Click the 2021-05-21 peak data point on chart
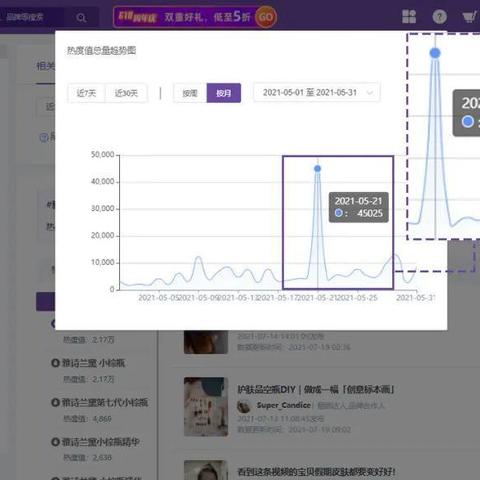This screenshot has width=480, height=480. click(x=317, y=169)
